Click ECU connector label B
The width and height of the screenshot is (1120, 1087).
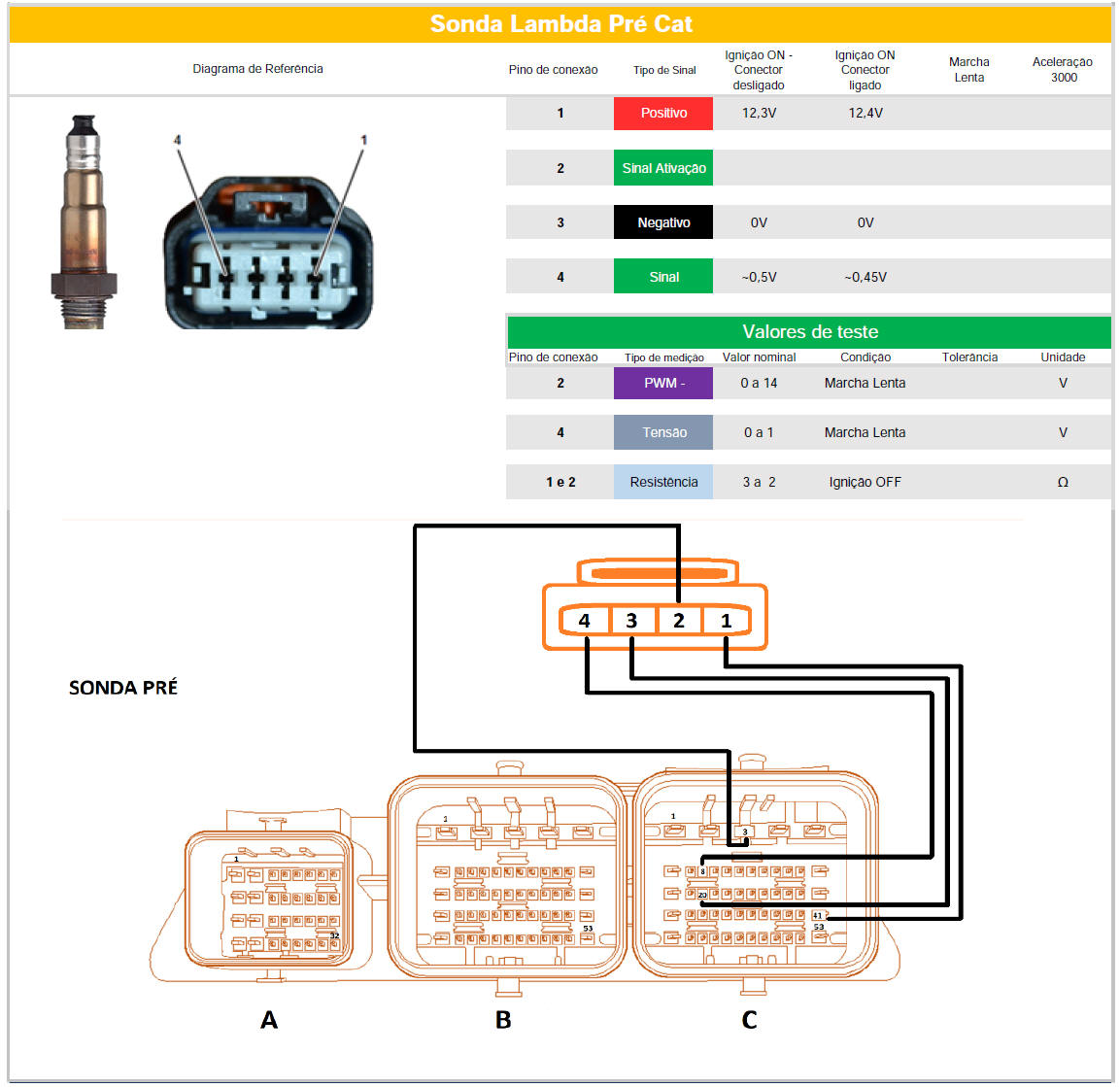tap(503, 1020)
